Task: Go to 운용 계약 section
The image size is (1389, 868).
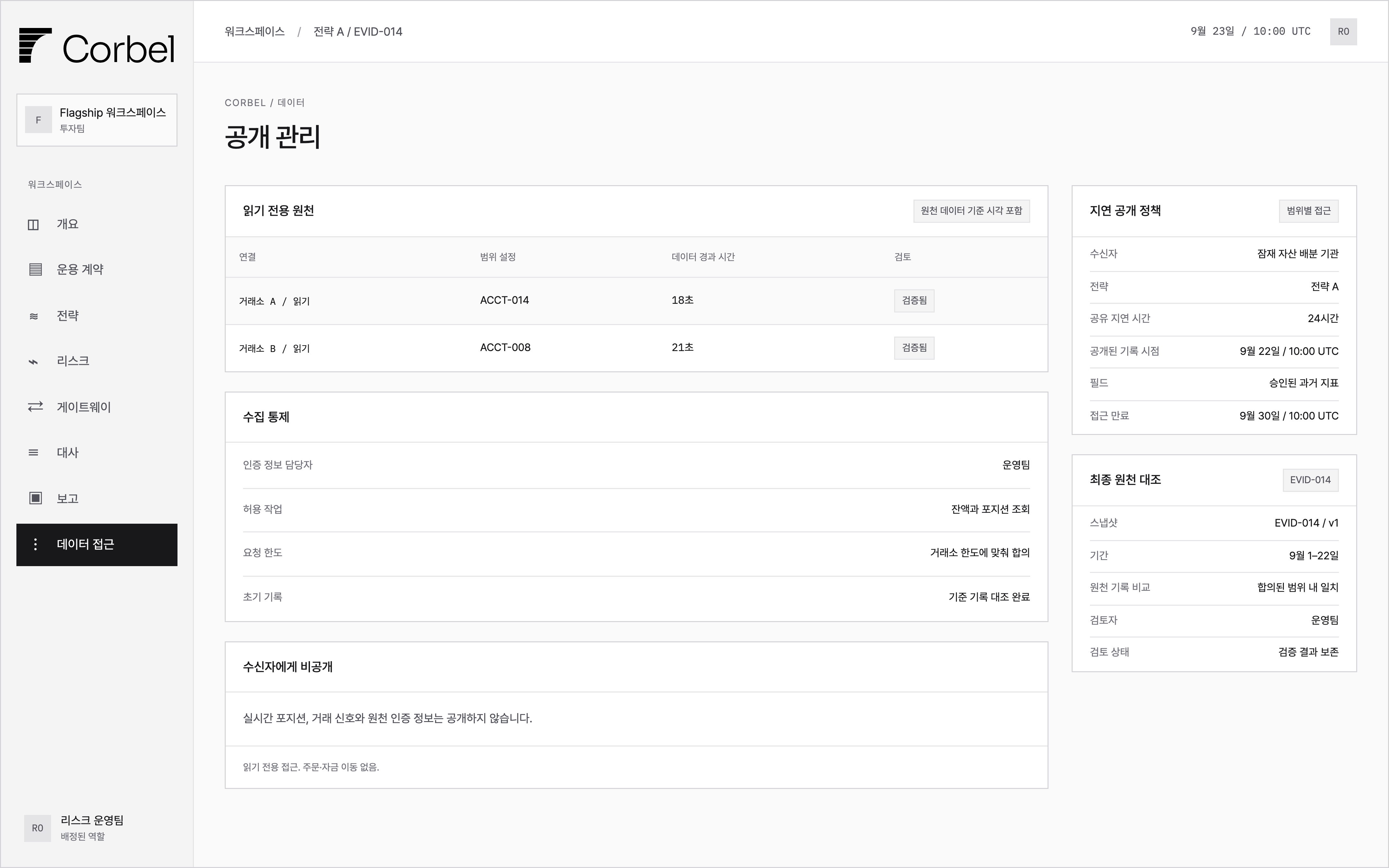Action: (96, 269)
